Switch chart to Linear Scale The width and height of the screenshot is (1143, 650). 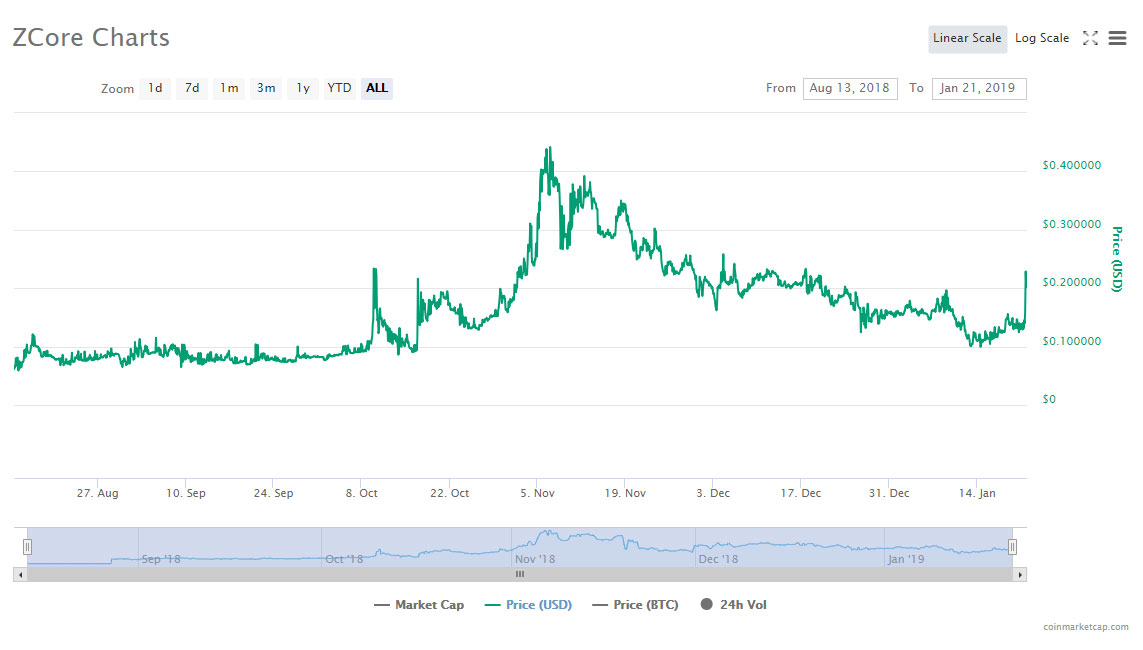[x=967, y=39]
